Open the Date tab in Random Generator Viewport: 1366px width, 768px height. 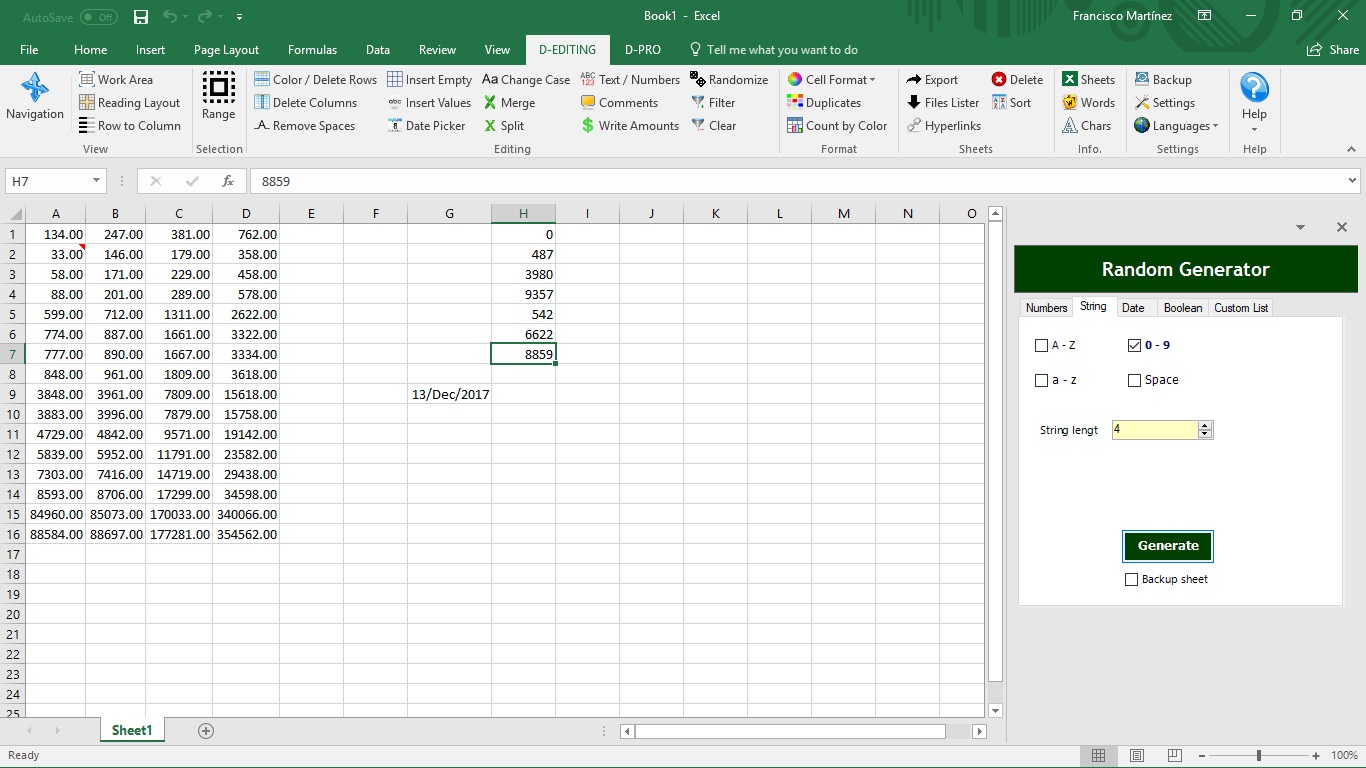click(x=1133, y=308)
